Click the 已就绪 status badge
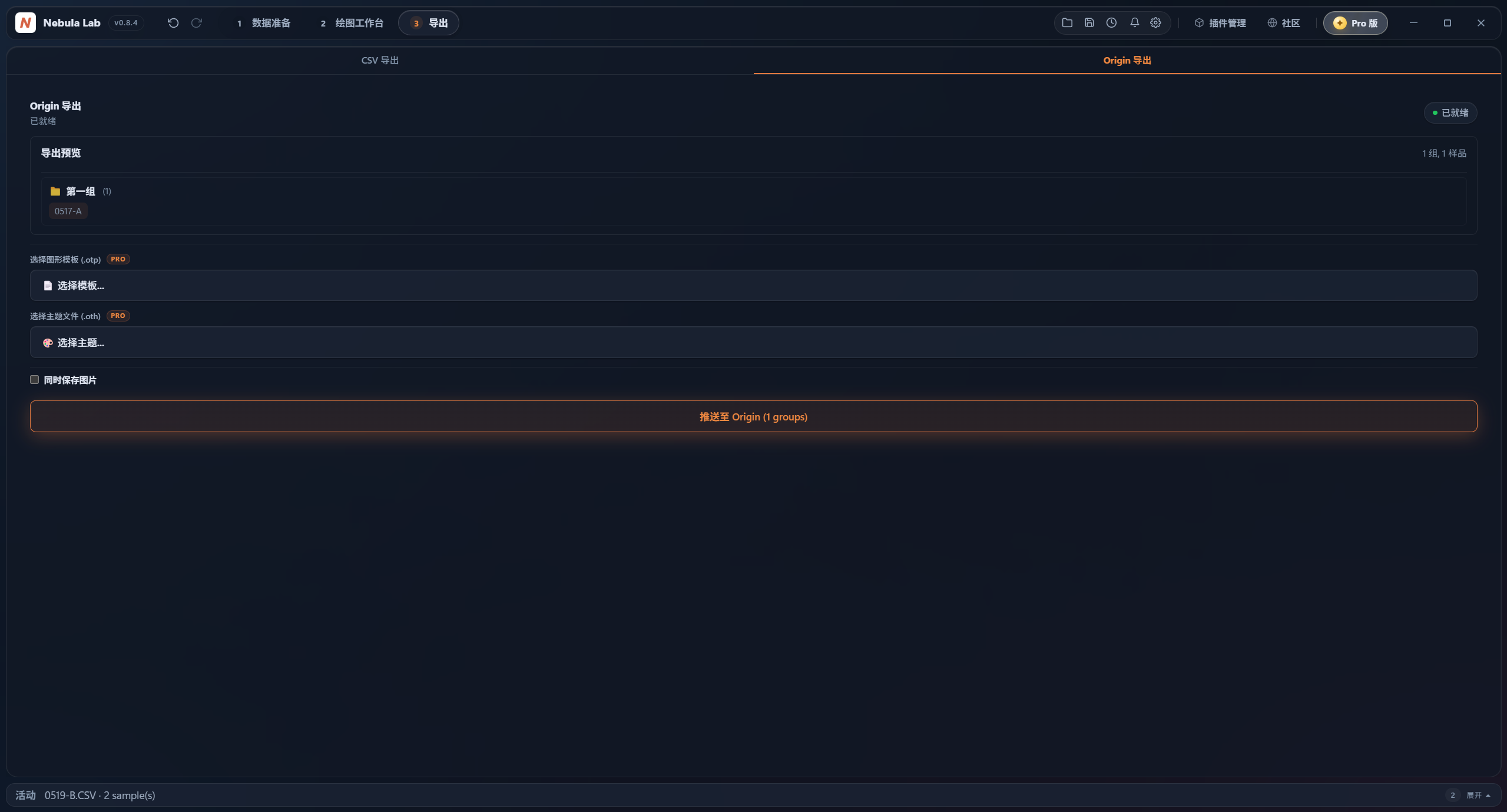The image size is (1507, 812). (x=1450, y=112)
